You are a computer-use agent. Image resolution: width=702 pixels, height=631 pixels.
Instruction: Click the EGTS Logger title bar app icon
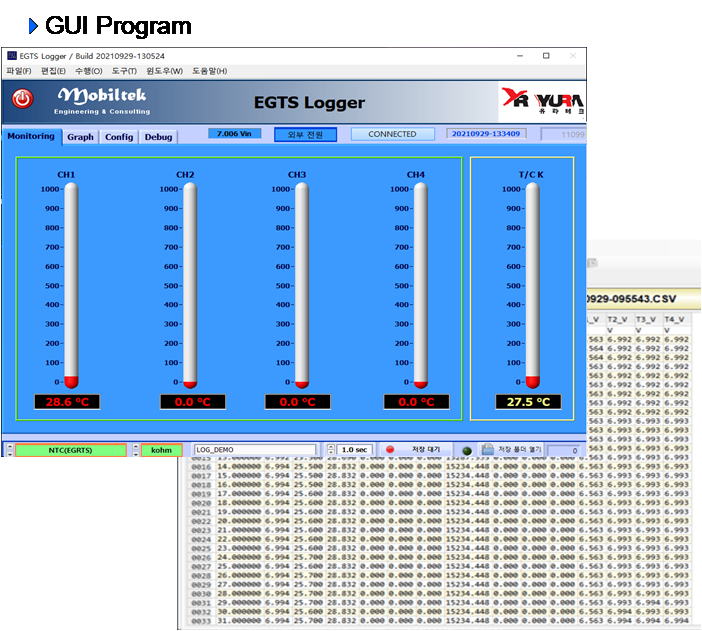pos(12,56)
